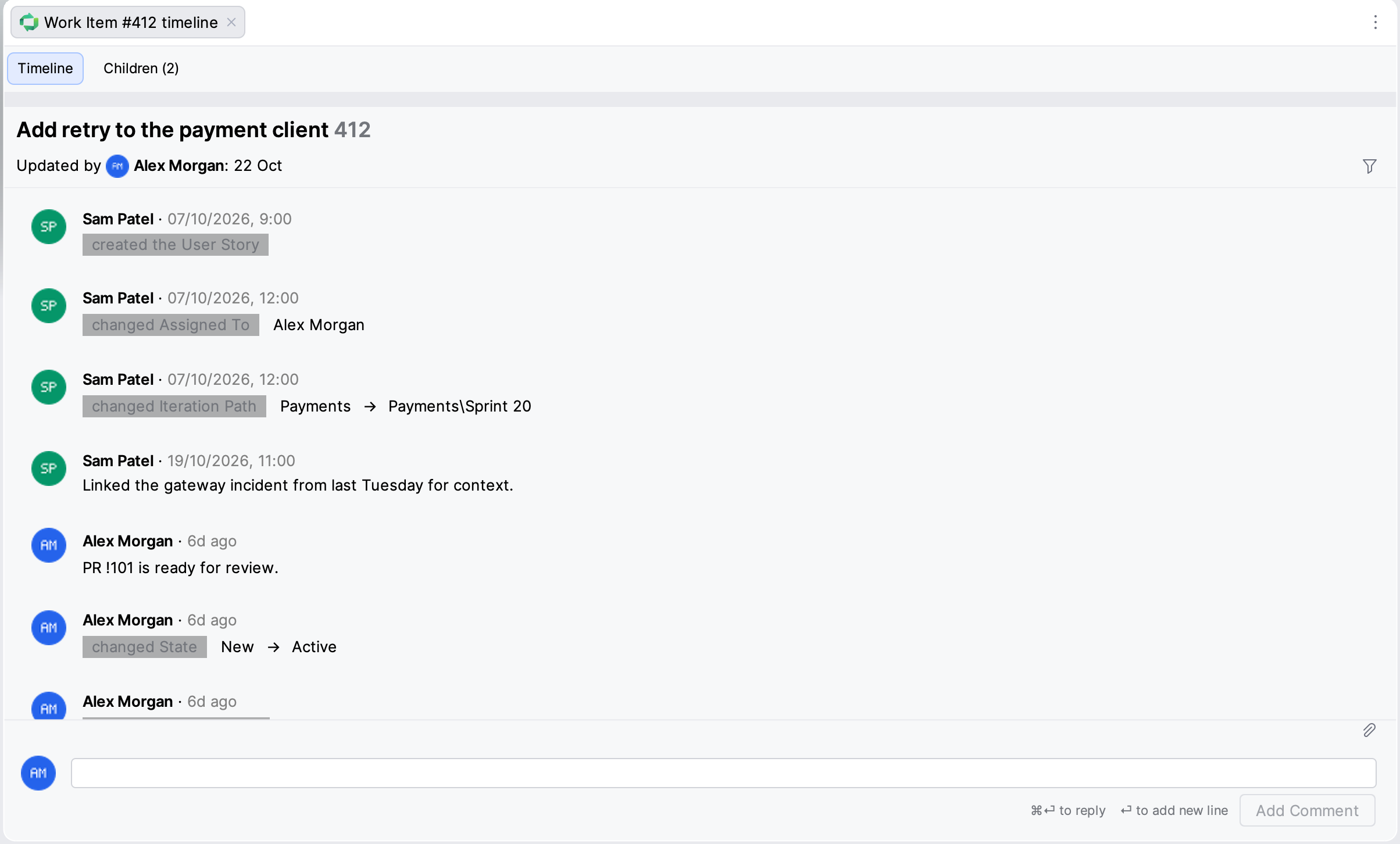Click the 'changed Assigned To' label
Screen dimensions: 1400x844
171,325
